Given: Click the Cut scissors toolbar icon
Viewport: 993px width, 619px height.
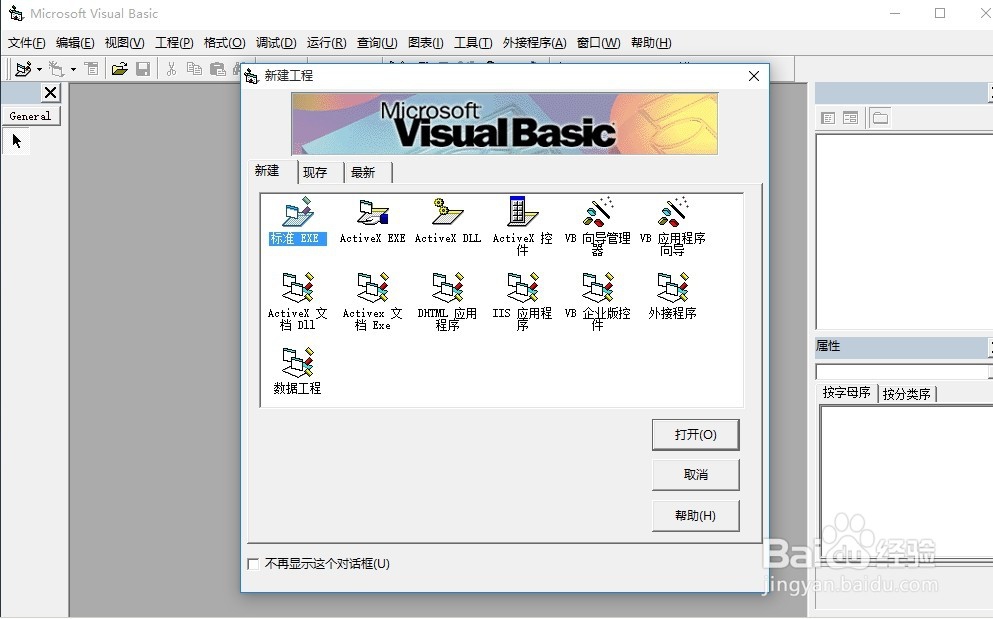Looking at the screenshot, I should pos(171,68).
